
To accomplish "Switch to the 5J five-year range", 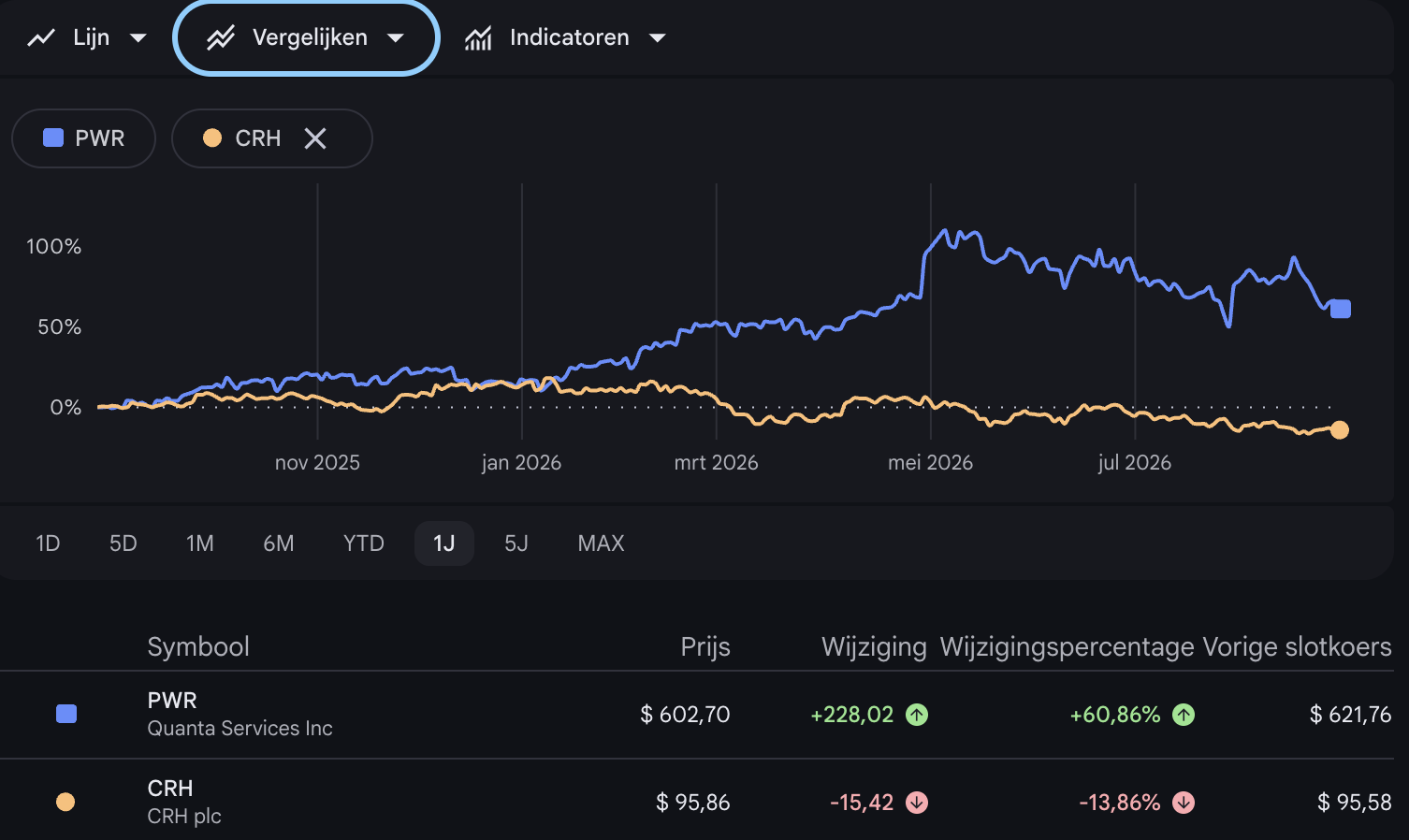I will coord(516,543).
